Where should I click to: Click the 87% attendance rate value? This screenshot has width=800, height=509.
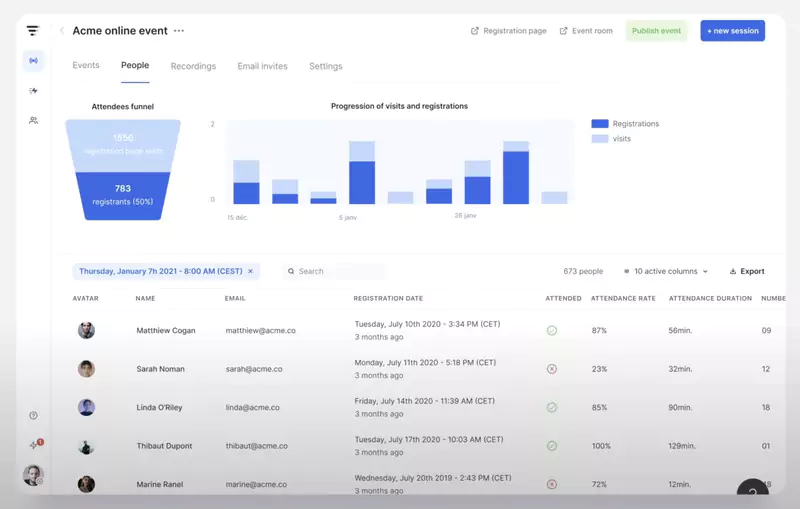tap(599, 330)
